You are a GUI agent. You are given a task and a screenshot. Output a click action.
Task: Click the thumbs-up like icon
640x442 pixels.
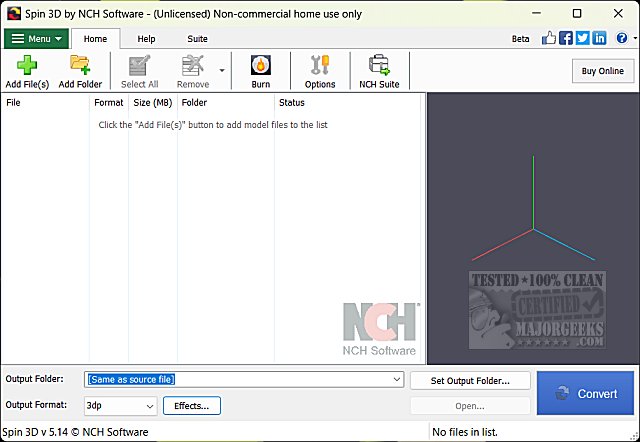(549, 38)
